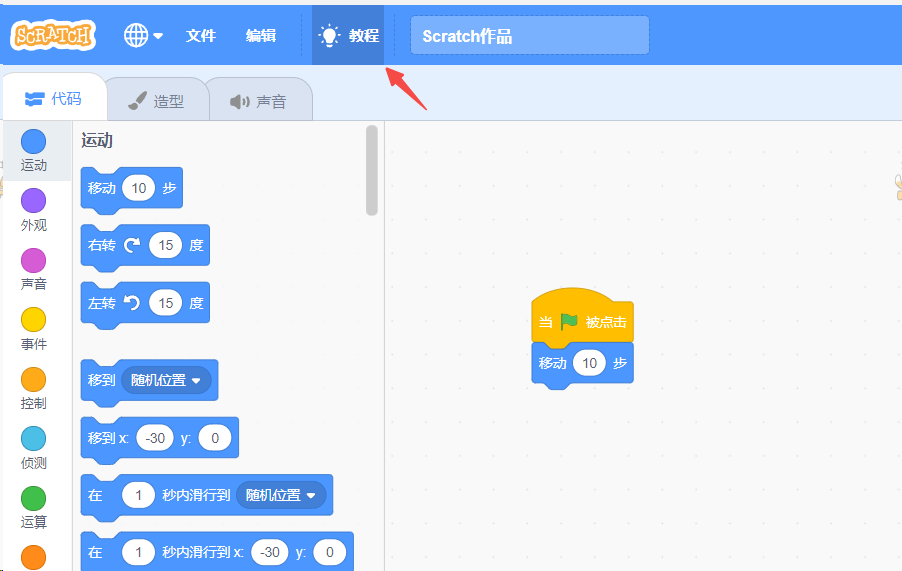This screenshot has width=902, height=571.
Task: Click the 左转 text on the block
Action: (x=102, y=303)
